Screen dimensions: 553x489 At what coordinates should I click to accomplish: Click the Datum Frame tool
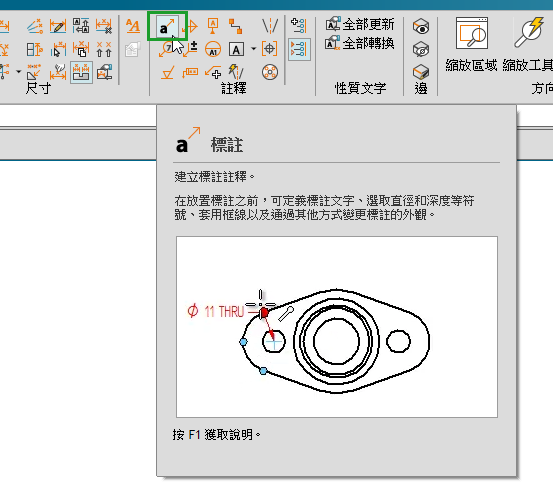[x=213, y=26]
